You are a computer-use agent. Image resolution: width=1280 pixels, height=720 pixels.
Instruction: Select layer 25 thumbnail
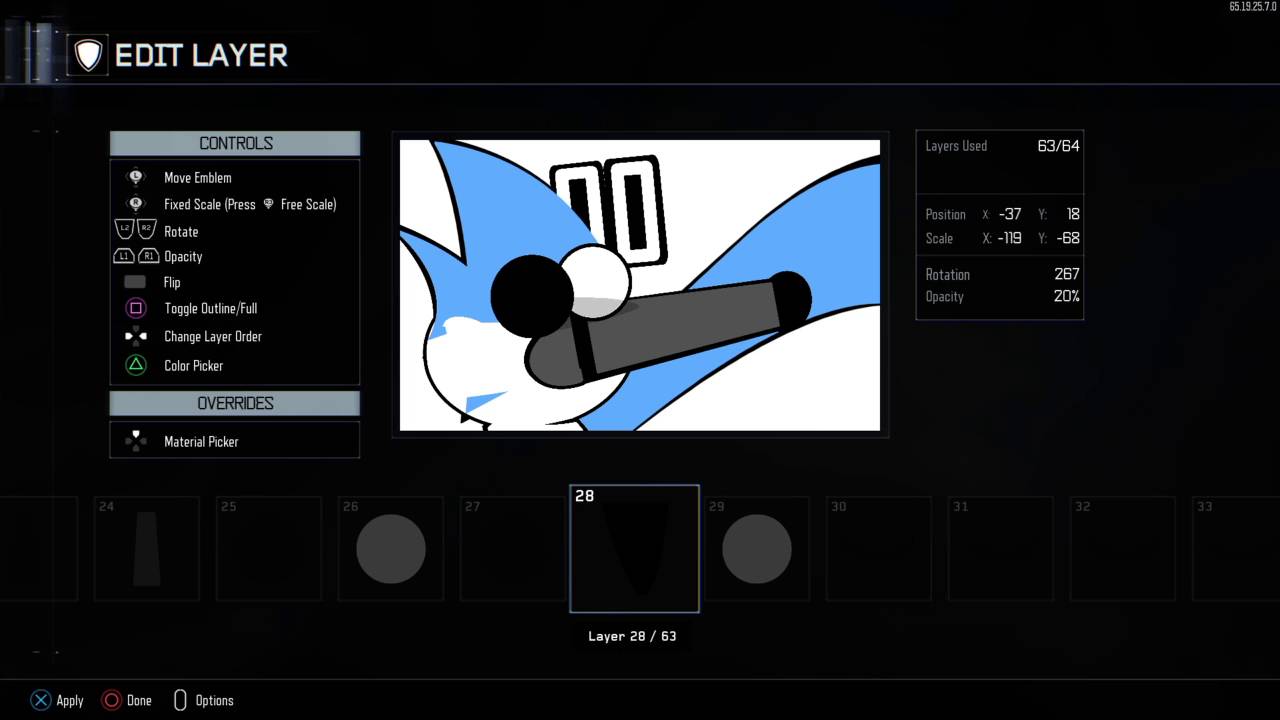tap(269, 548)
